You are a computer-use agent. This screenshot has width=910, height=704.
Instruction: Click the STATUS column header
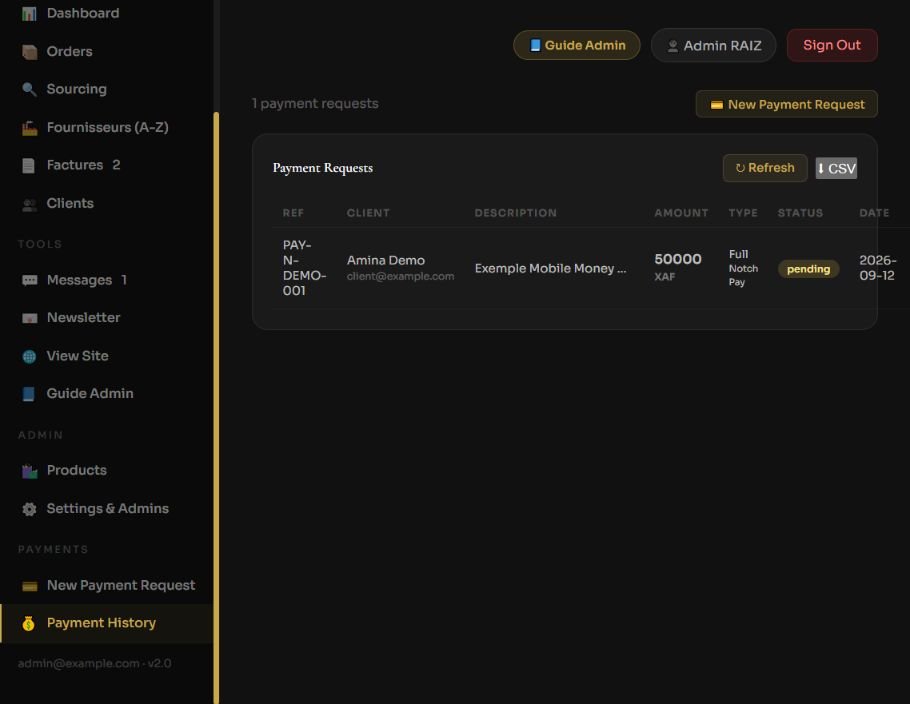click(x=800, y=213)
